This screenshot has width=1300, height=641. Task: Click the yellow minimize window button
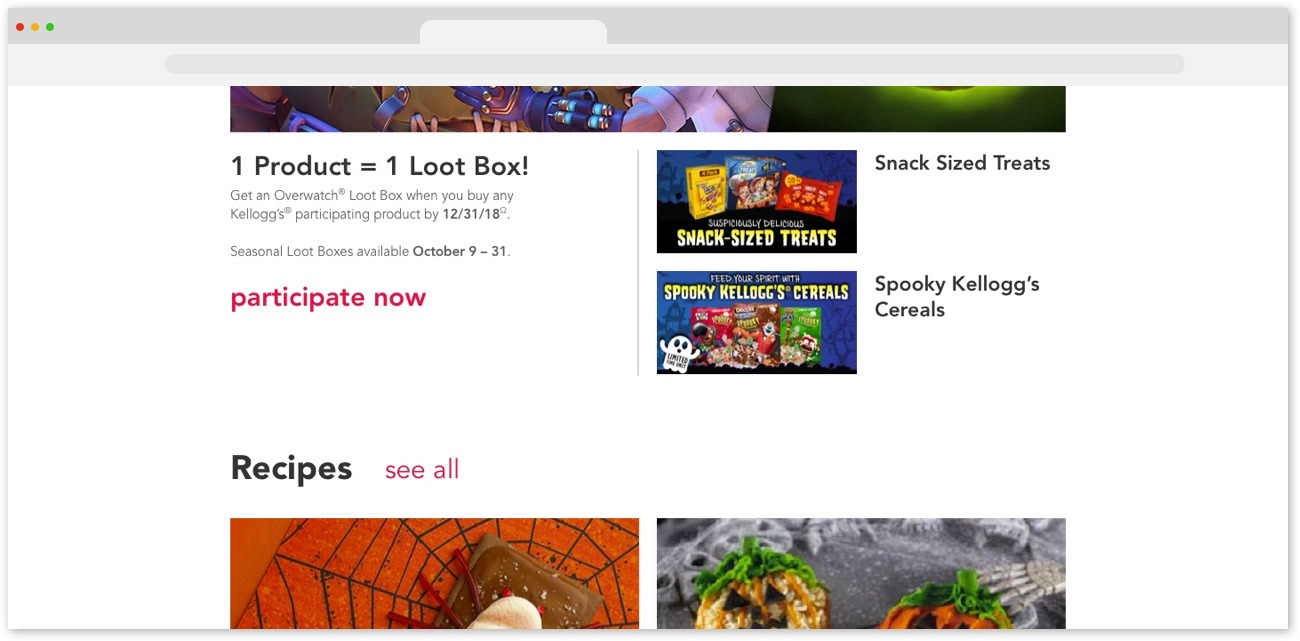tap(35, 27)
